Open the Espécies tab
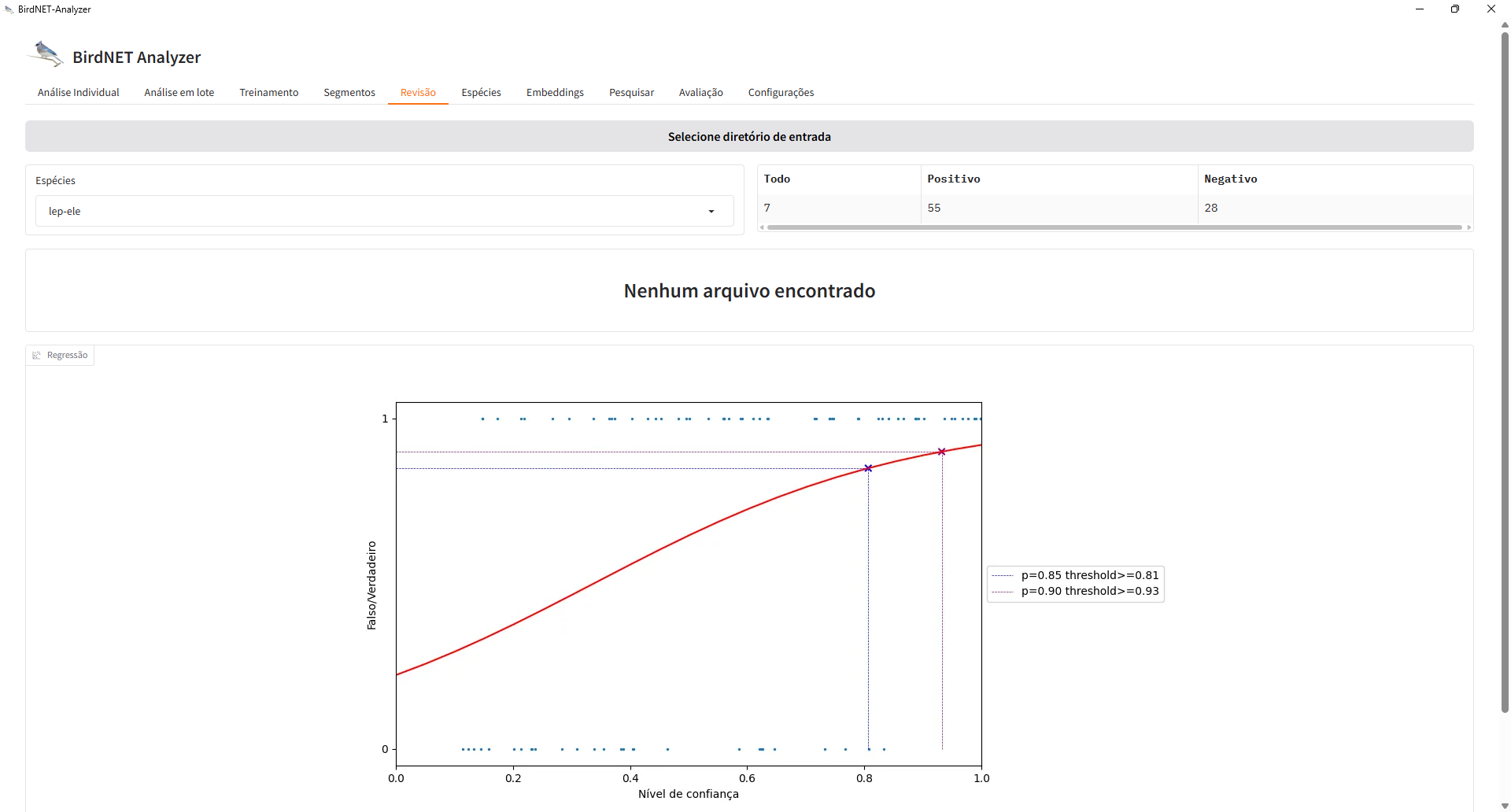The image size is (1511, 812). click(481, 92)
